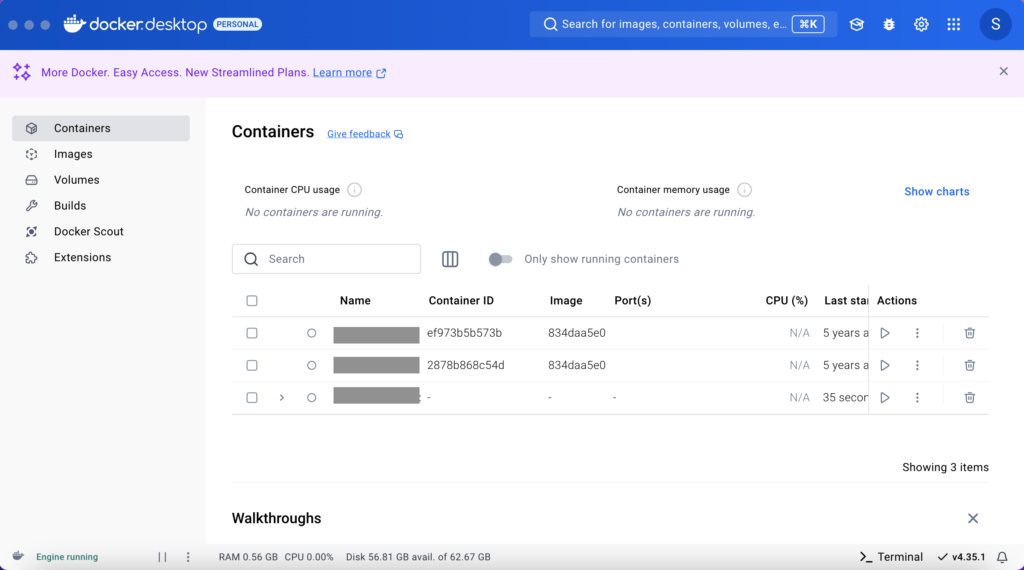The height and width of the screenshot is (570, 1024).
Task: Click the v4.35.1 version indicator
Action: (961, 557)
